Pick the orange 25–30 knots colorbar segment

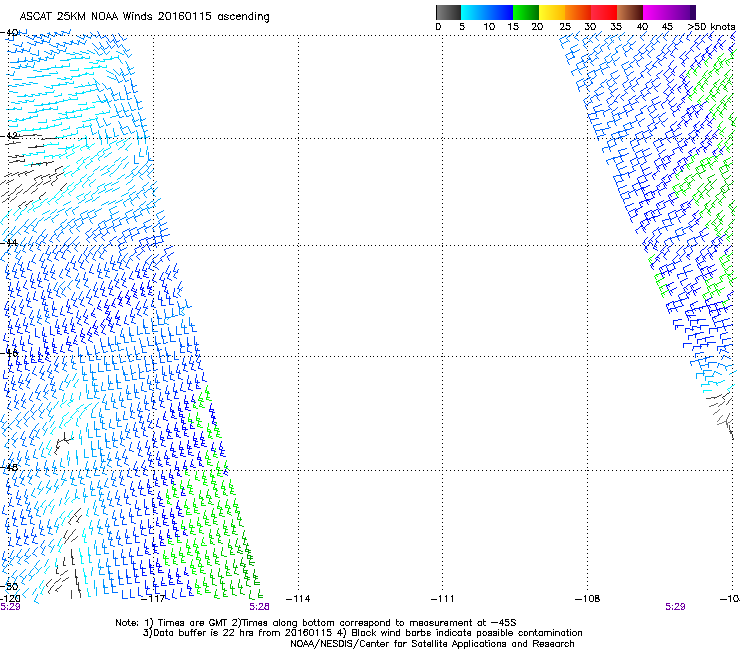pos(578,12)
